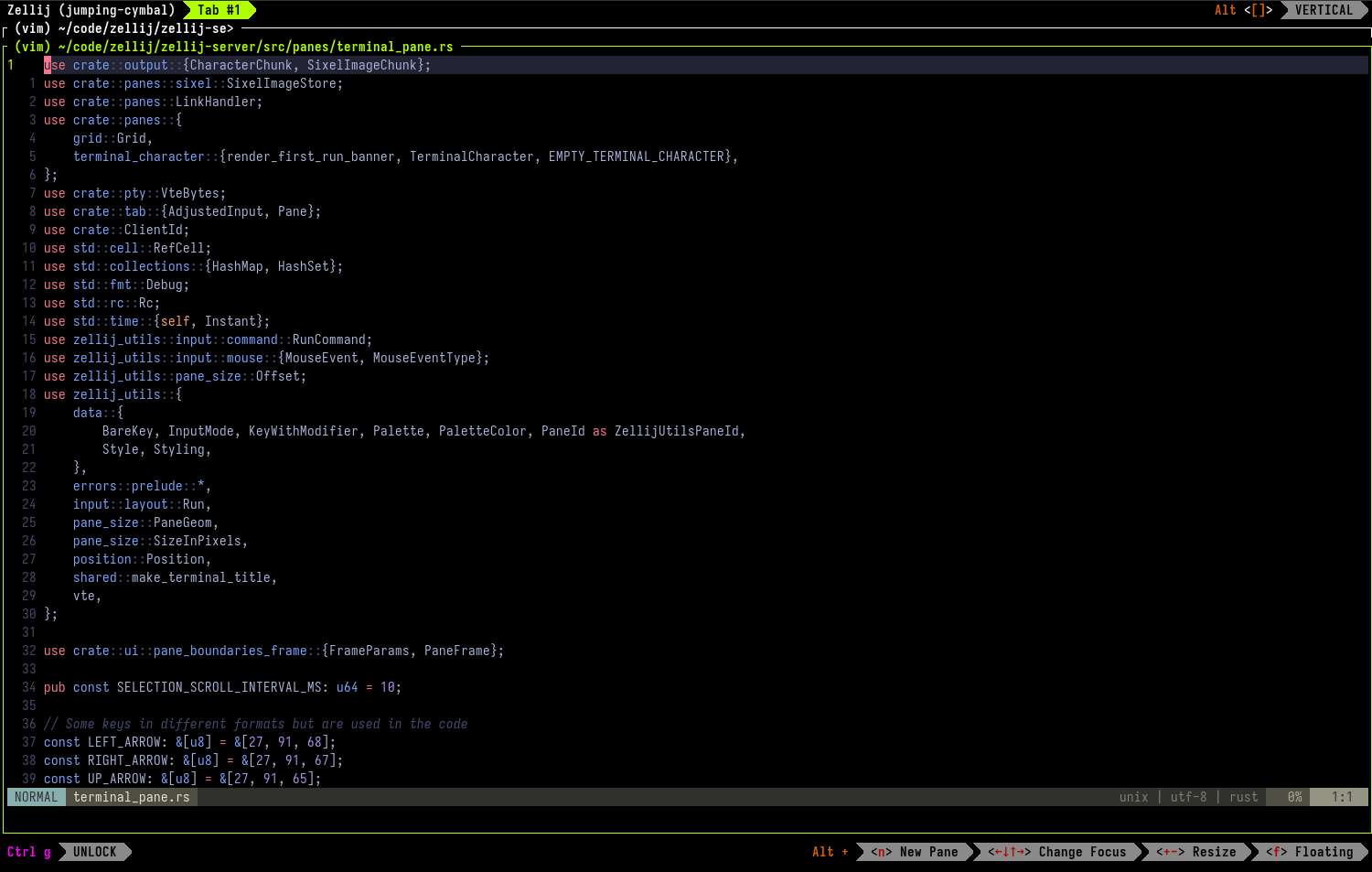The height and width of the screenshot is (872, 1372).
Task: Click the "SELECTION_SCROLL_INTERVAL_MS" constant name
Action: [x=220, y=687]
